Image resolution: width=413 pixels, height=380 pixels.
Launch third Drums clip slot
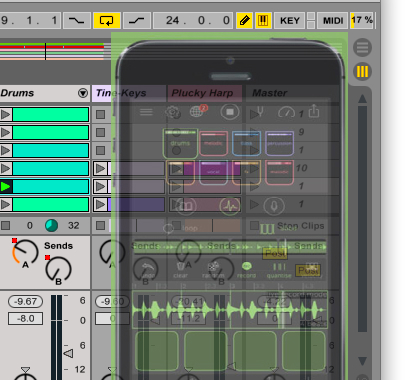coord(6,150)
